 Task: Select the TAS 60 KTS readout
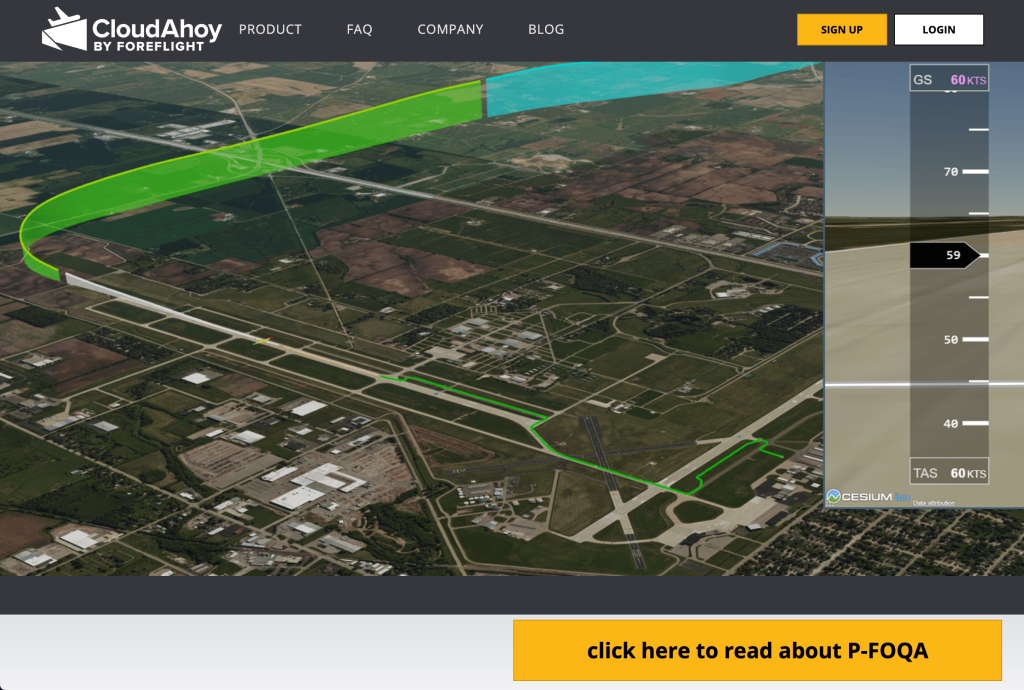pos(948,473)
